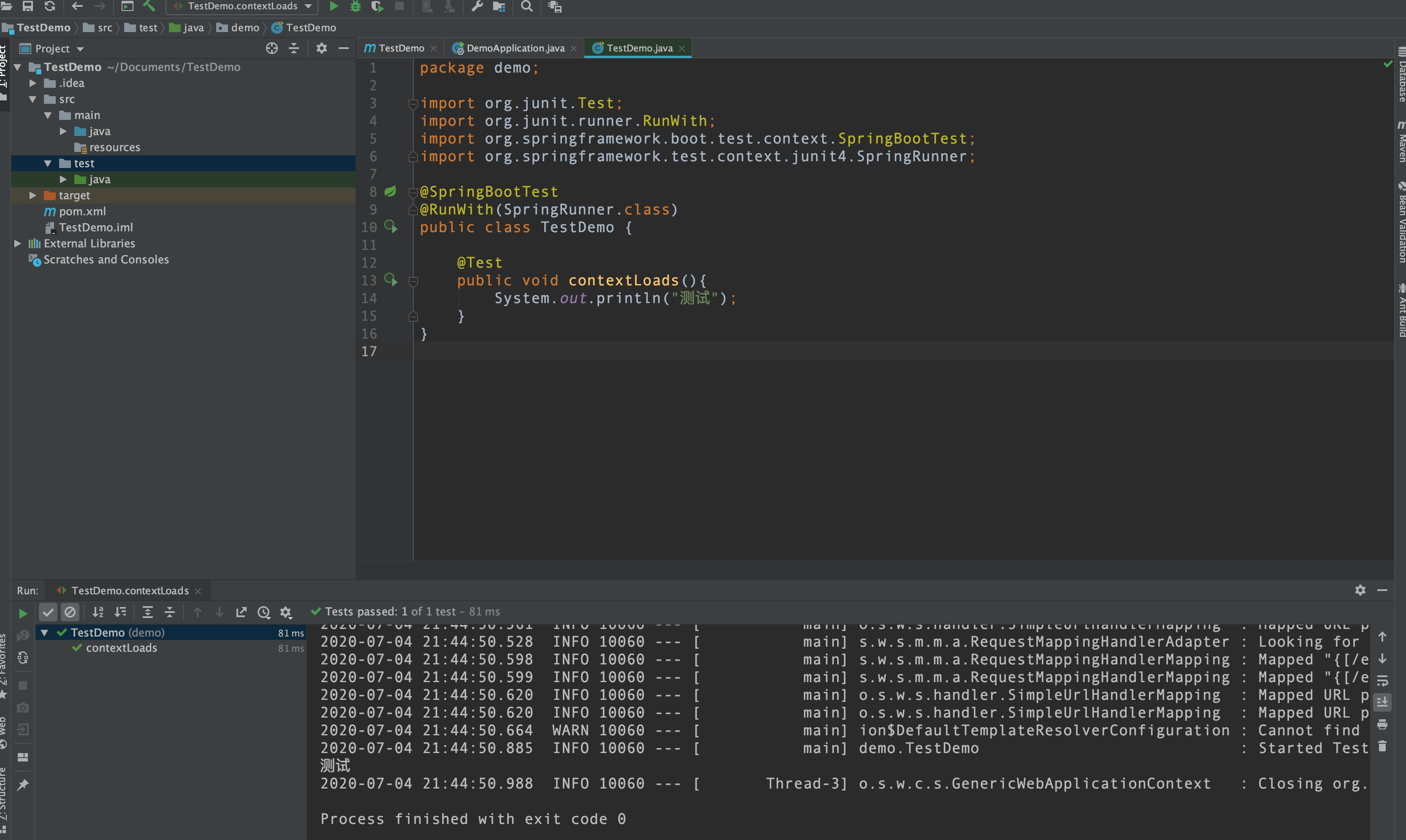The height and width of the screenshot is (840, 1406).
Task: Rerun tests with green play in Run panel
Action: 23,613
